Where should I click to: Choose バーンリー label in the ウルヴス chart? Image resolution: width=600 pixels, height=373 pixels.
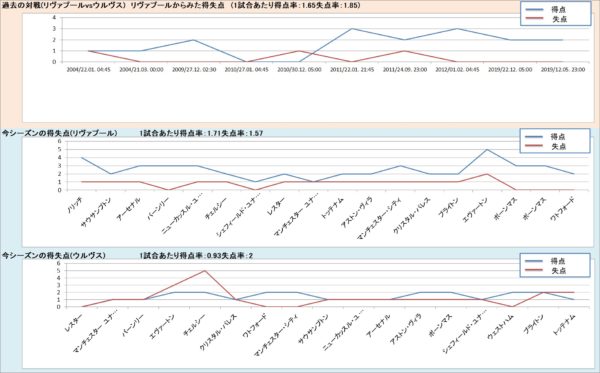132,324
